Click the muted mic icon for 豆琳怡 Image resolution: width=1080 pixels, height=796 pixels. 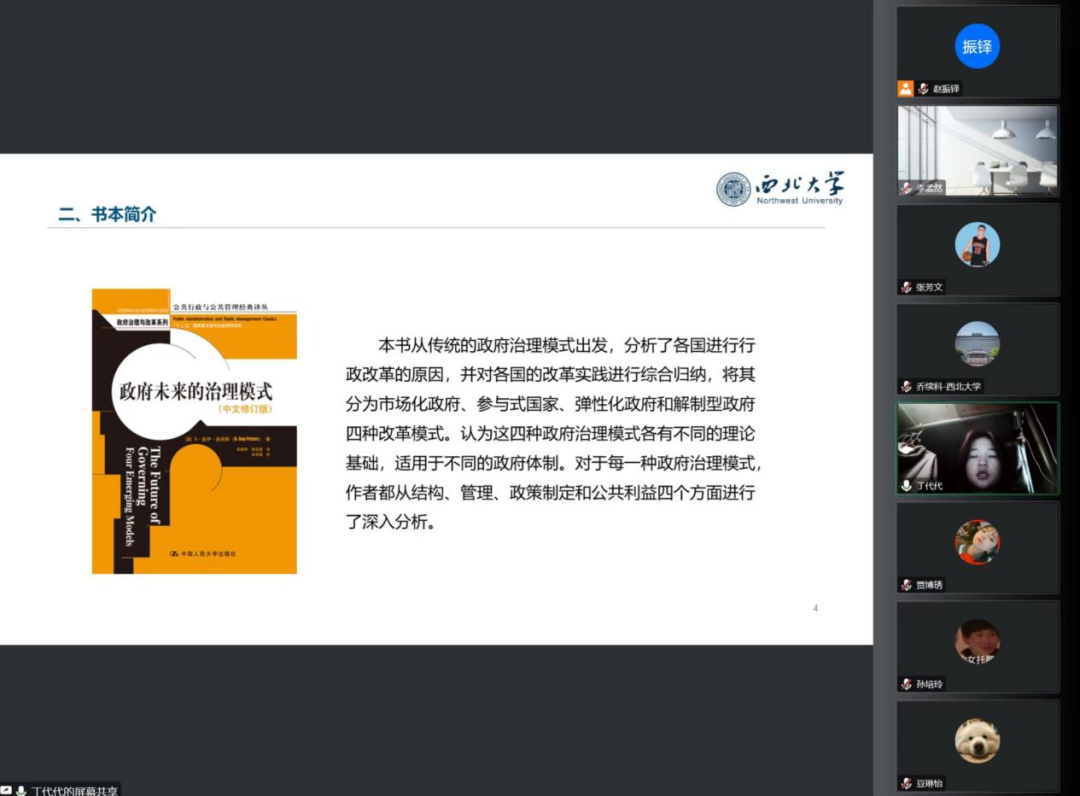click(x=906, y=783)
